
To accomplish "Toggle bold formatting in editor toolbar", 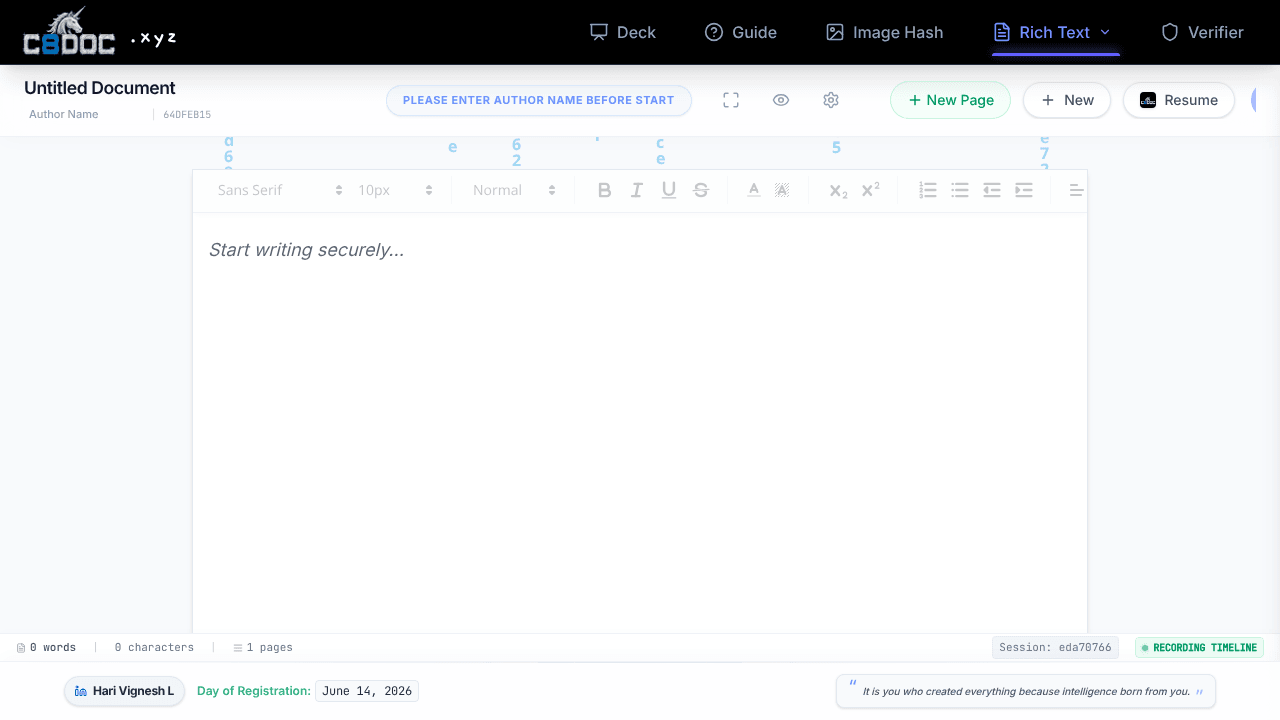I will 604,190.
